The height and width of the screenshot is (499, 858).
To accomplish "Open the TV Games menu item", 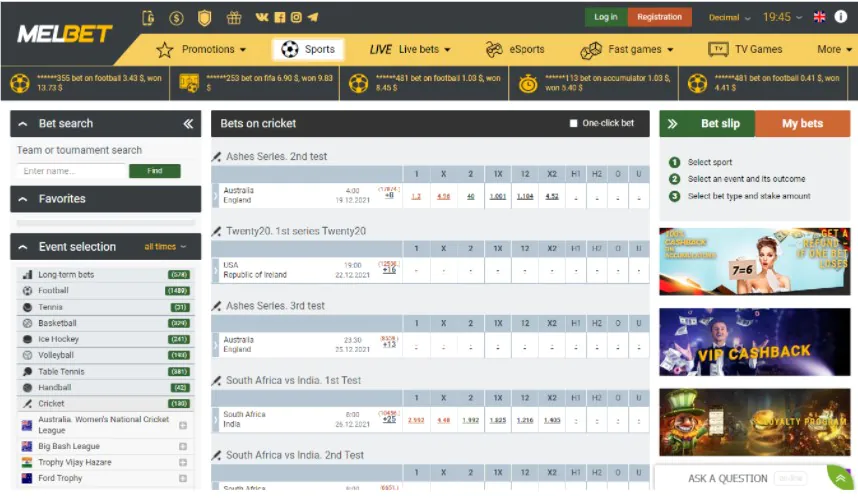I will pos(745,50).
